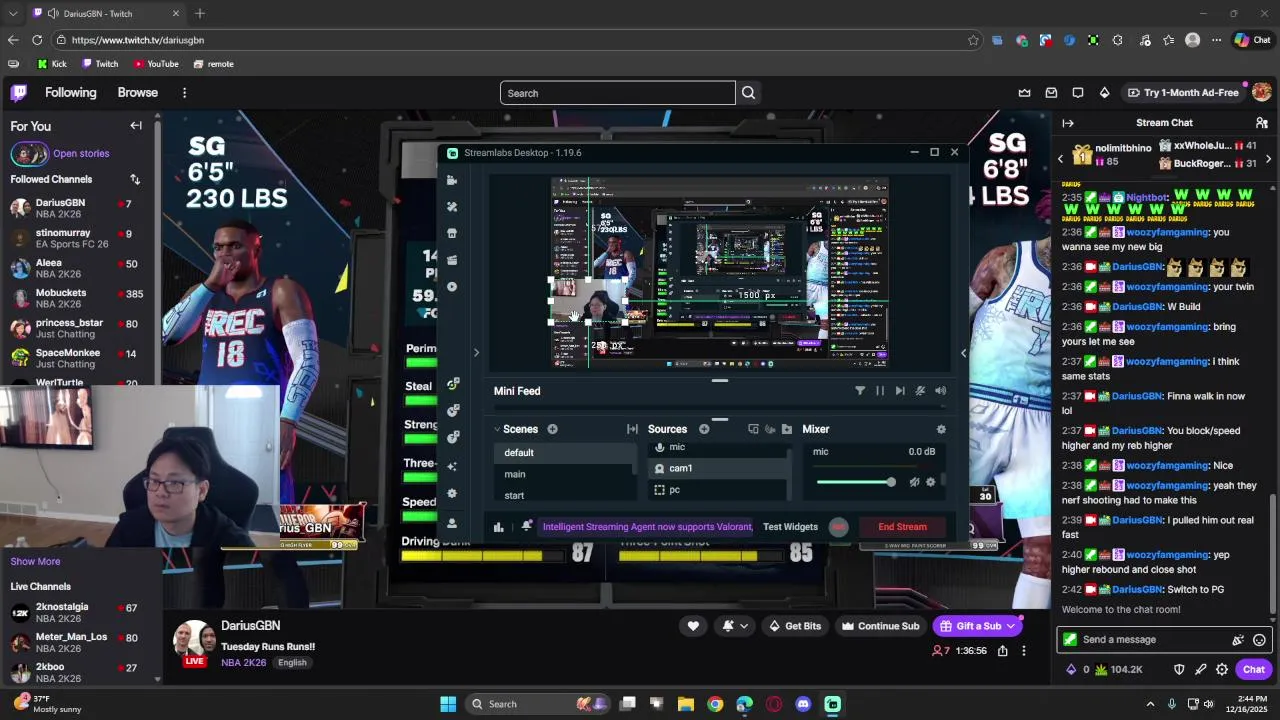Viewport: 1280px width, 720px height.
Task: Filter Mini Feed events with funnel icon
Action: tap(860, 391)
